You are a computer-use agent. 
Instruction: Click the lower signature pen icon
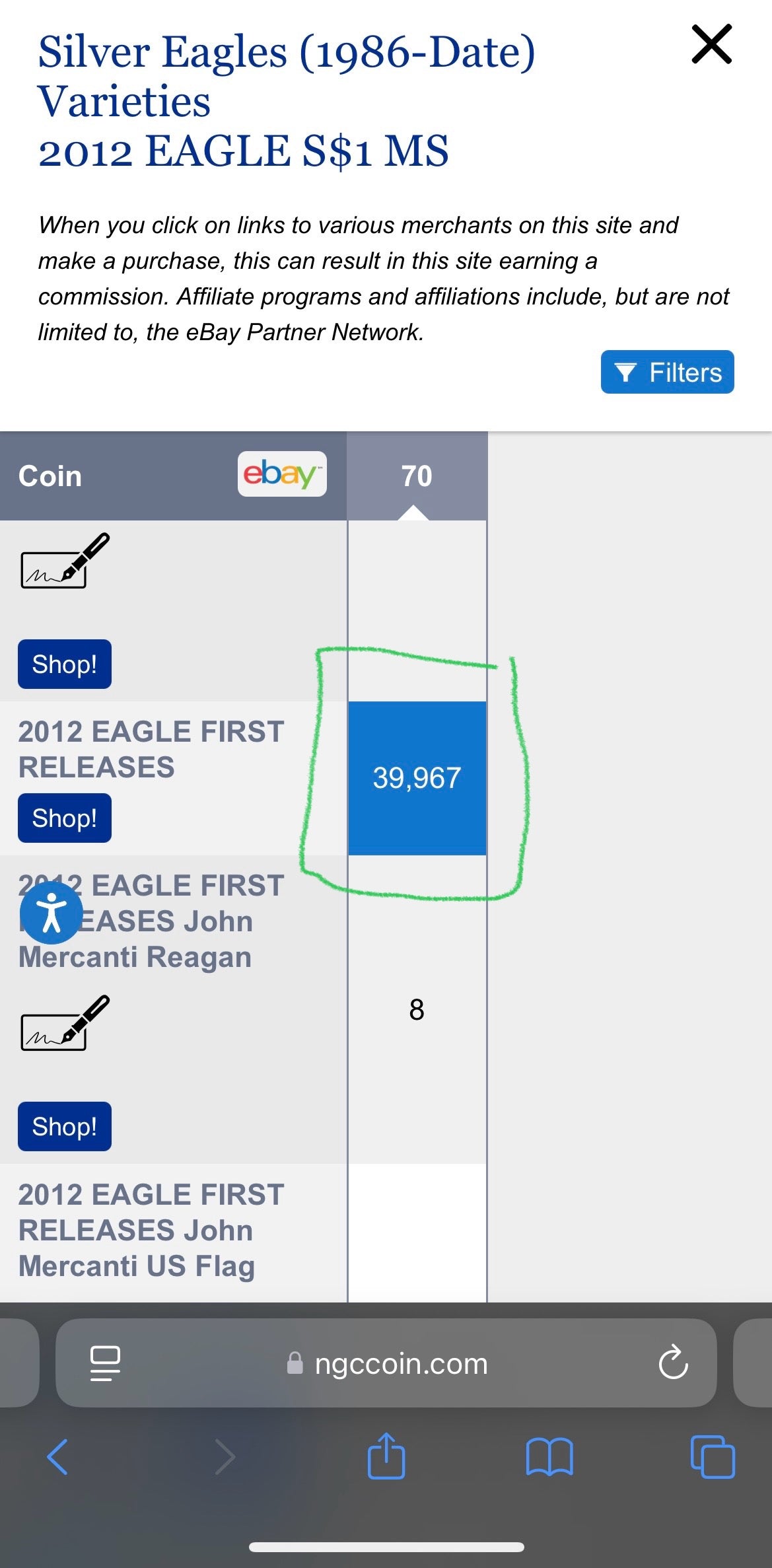pos(65,1023)
